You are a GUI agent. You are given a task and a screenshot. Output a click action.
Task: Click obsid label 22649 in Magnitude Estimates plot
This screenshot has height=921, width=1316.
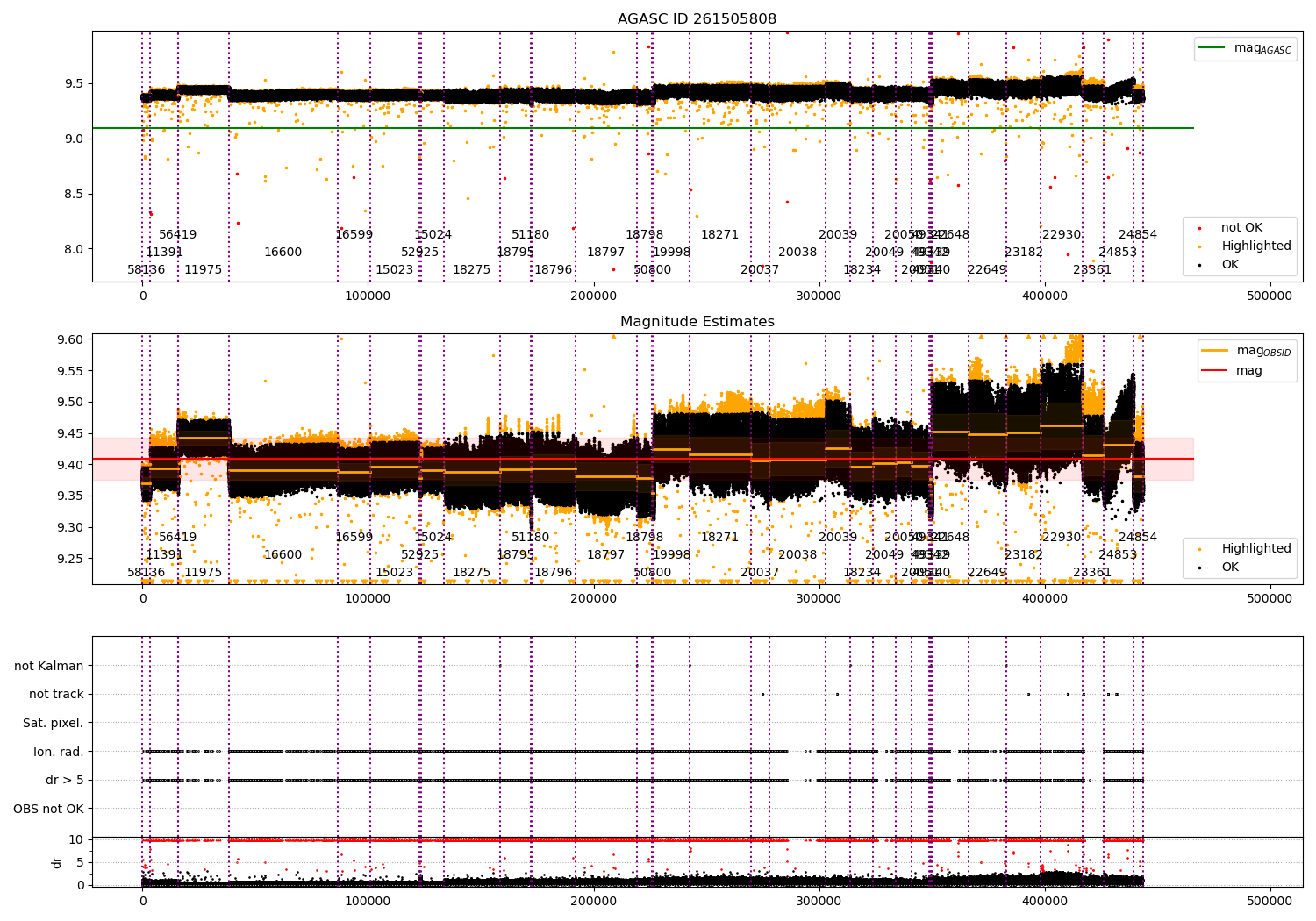pos(987,573)
